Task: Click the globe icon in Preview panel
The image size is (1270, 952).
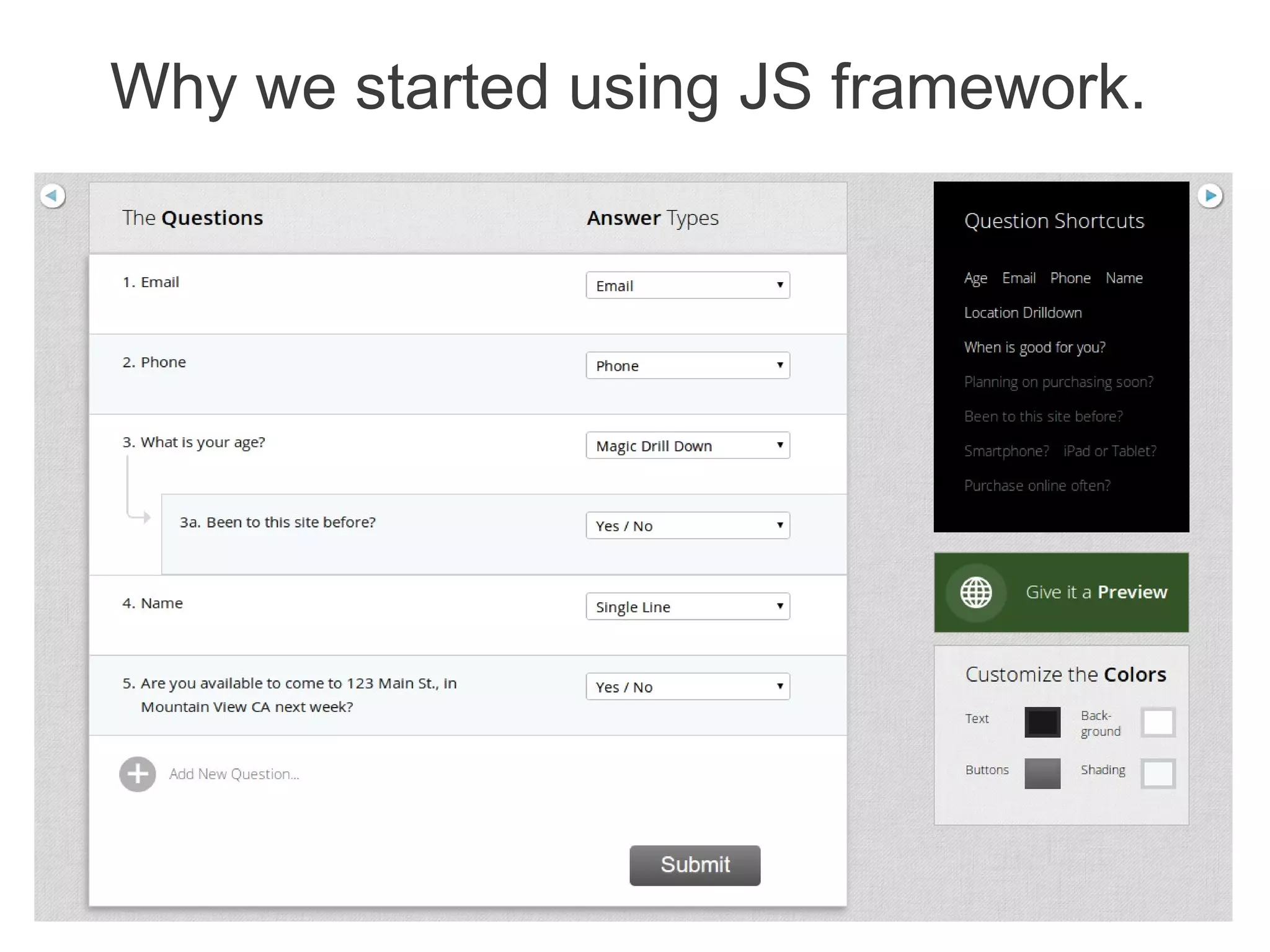Action: pyautogui.click(x=976, y=592)
